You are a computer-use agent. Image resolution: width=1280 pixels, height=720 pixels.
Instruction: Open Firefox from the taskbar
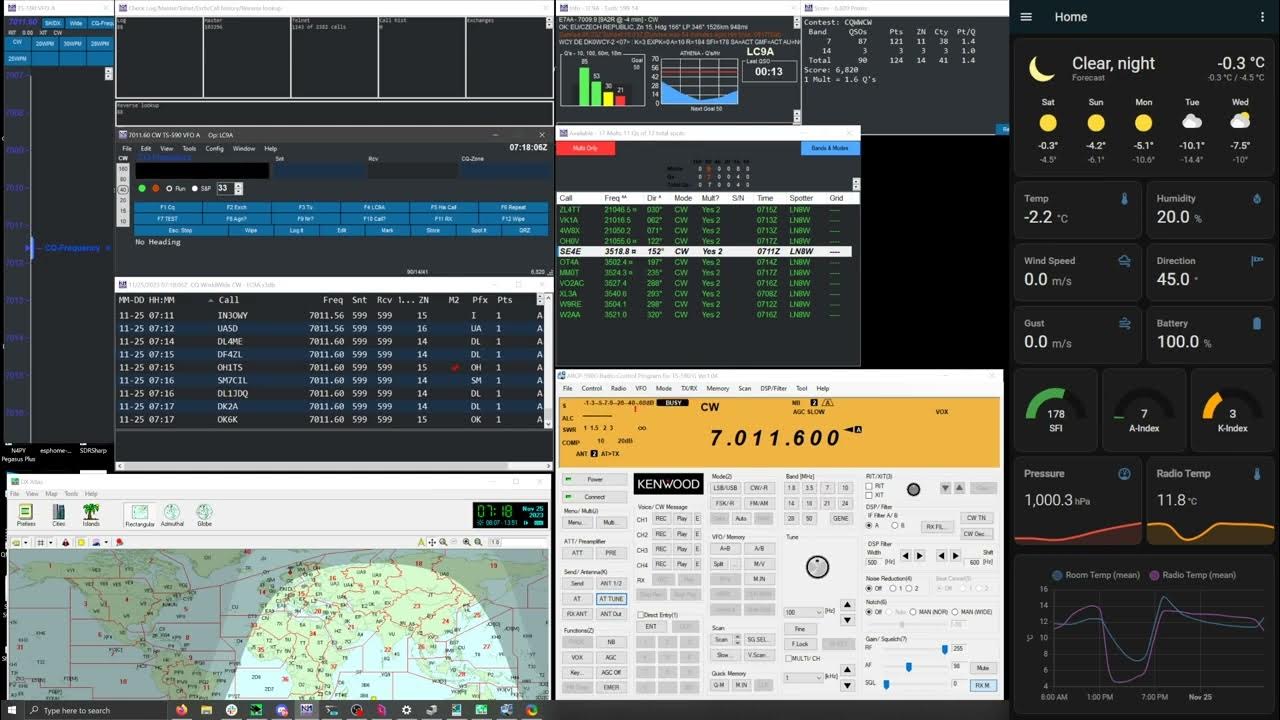181,710
